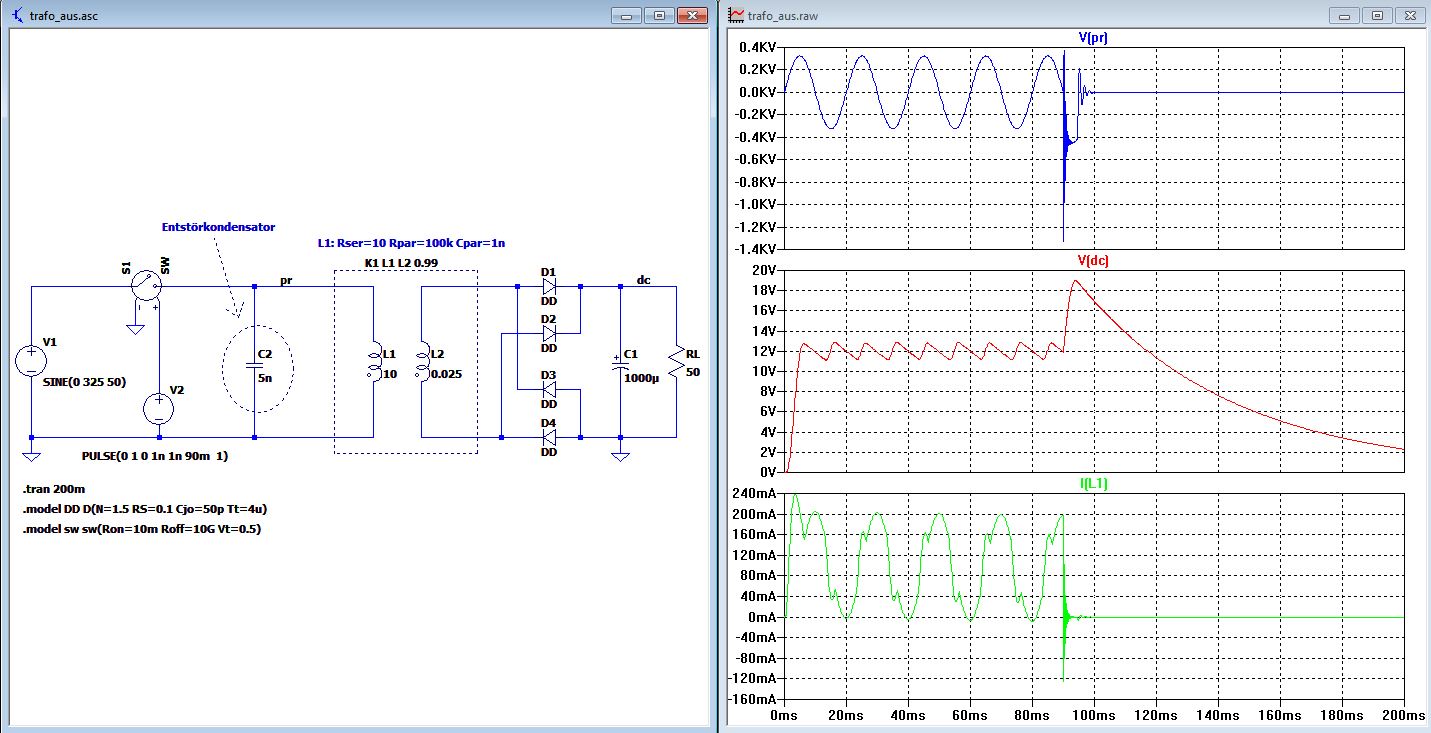Click the RL value 50
This screenshot has height=733, width=1431.
click(x=694, y=372)
